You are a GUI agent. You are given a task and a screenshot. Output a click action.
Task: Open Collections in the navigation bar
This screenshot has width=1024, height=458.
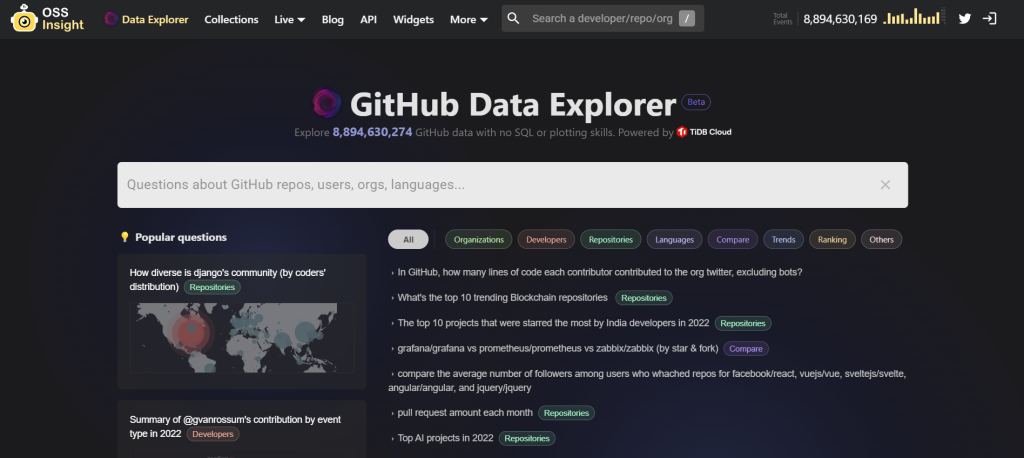(x=231, y=19)
